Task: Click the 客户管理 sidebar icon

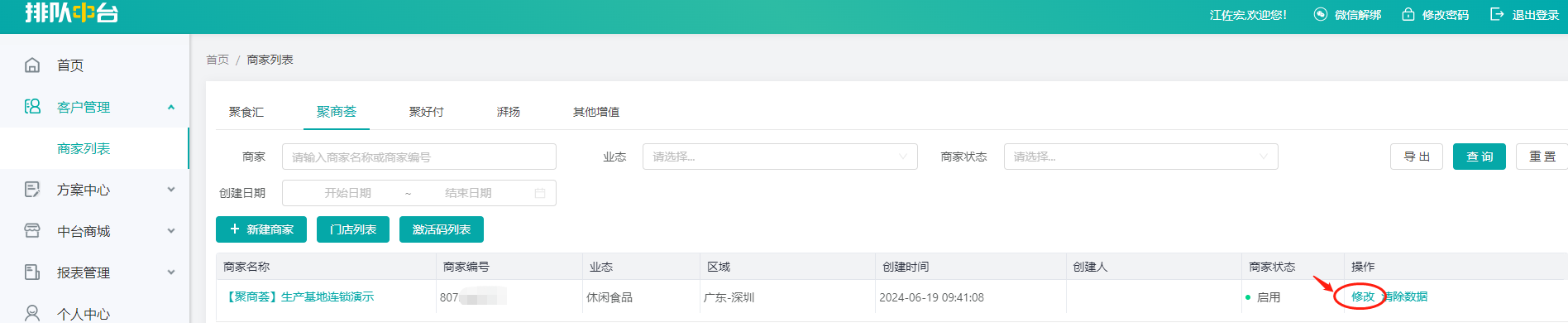Action: (x=32, y=106)
